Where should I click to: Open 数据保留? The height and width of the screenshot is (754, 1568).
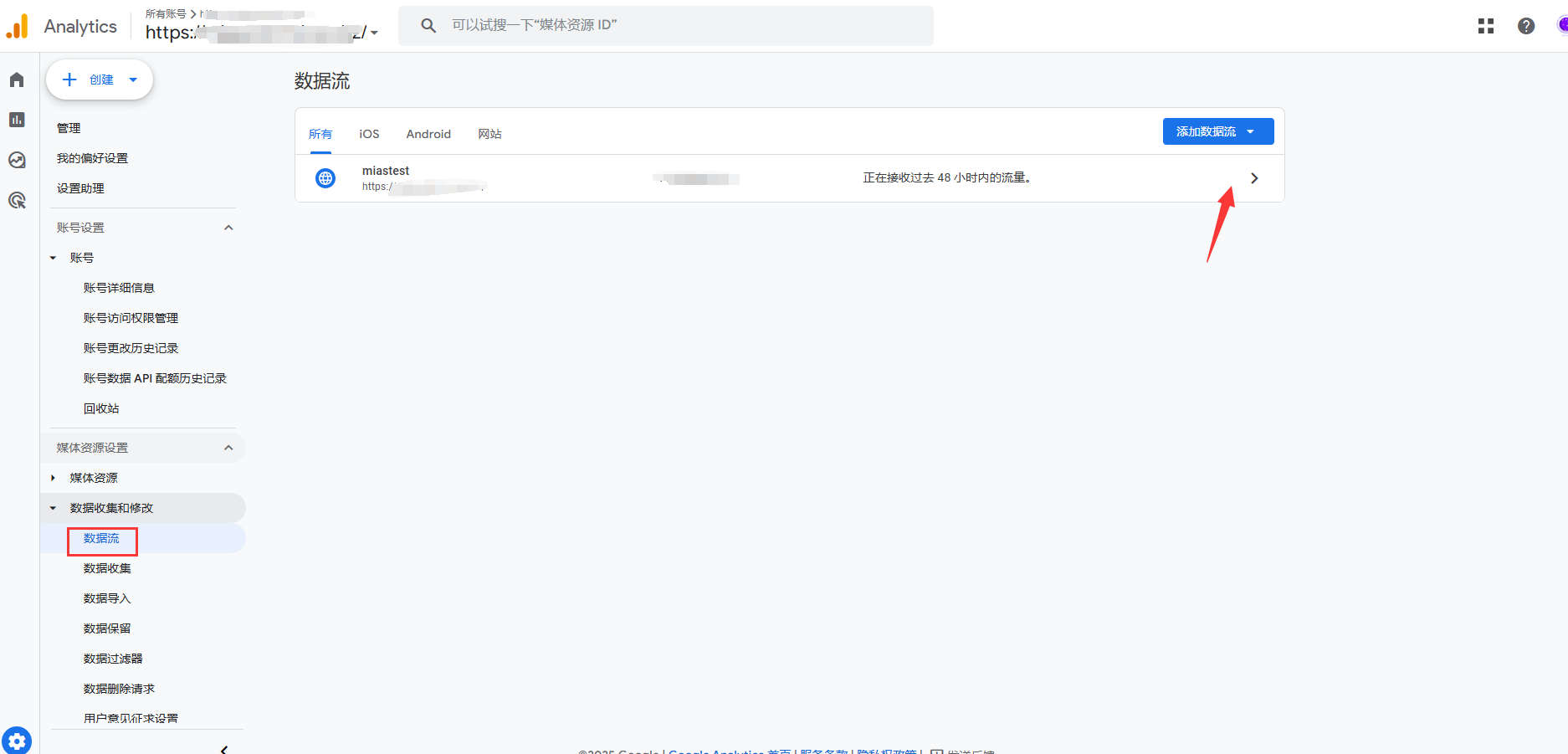coord(107,628)
